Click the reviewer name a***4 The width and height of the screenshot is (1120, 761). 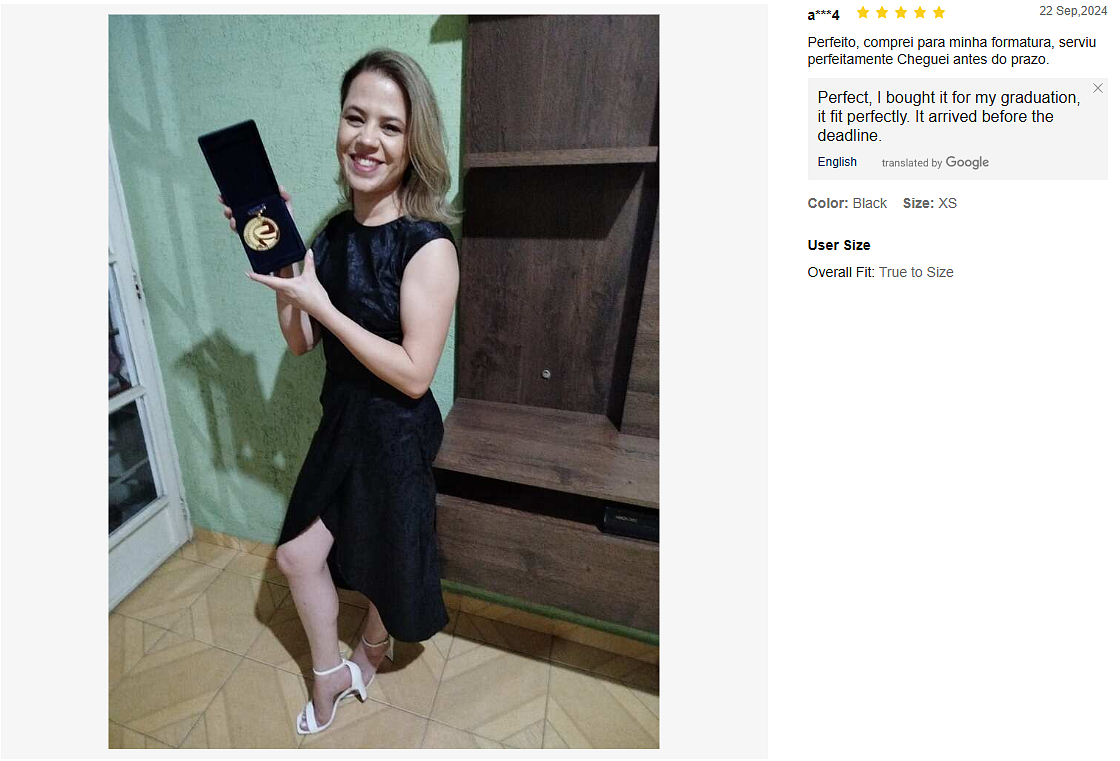[x=823, y=14]
